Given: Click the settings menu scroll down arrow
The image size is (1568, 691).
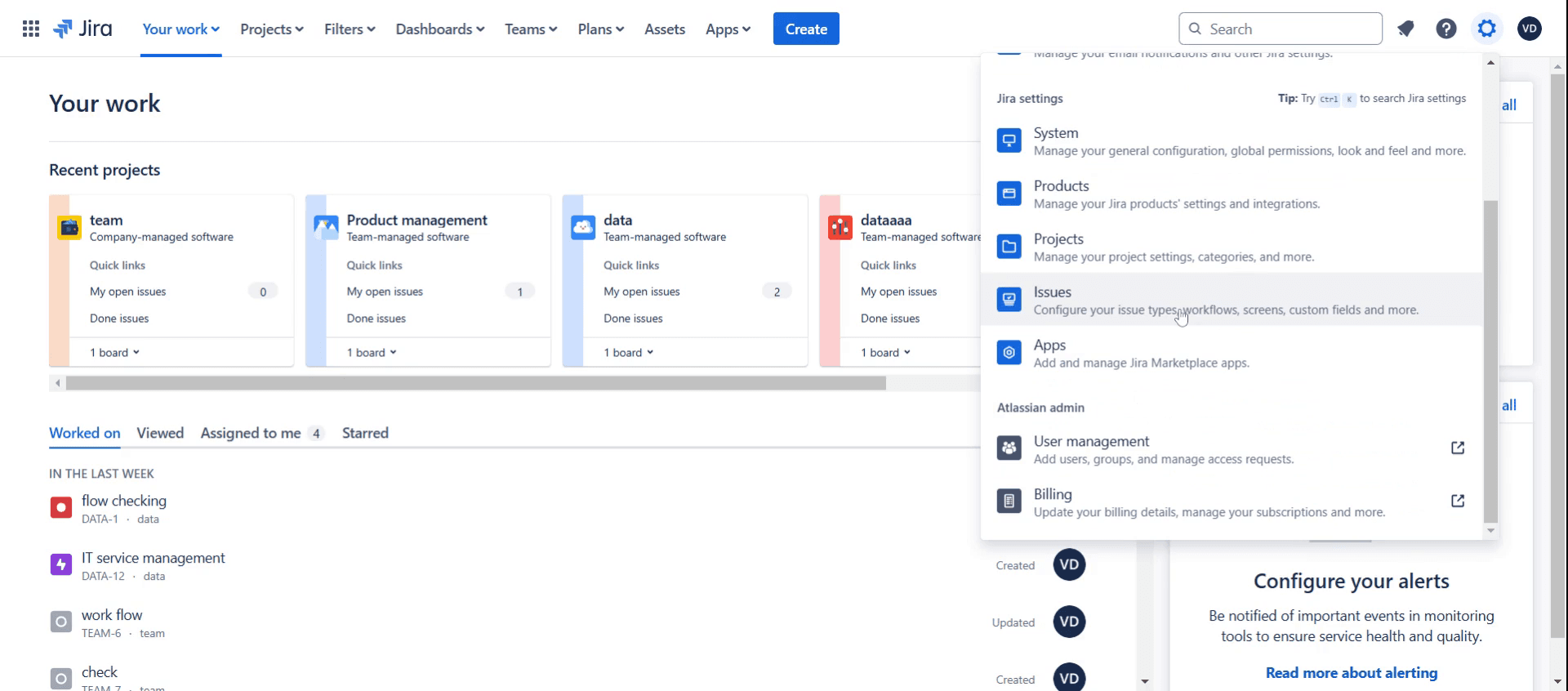Looking at the screenshot, I should coord(1490,531).
